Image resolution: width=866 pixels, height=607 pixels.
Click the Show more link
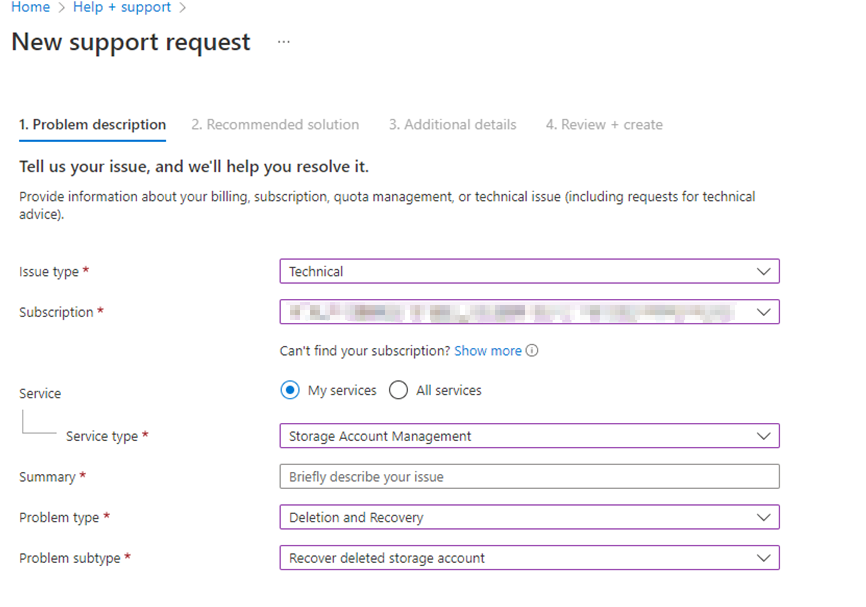pyautogui.click(x=490, y=350)
